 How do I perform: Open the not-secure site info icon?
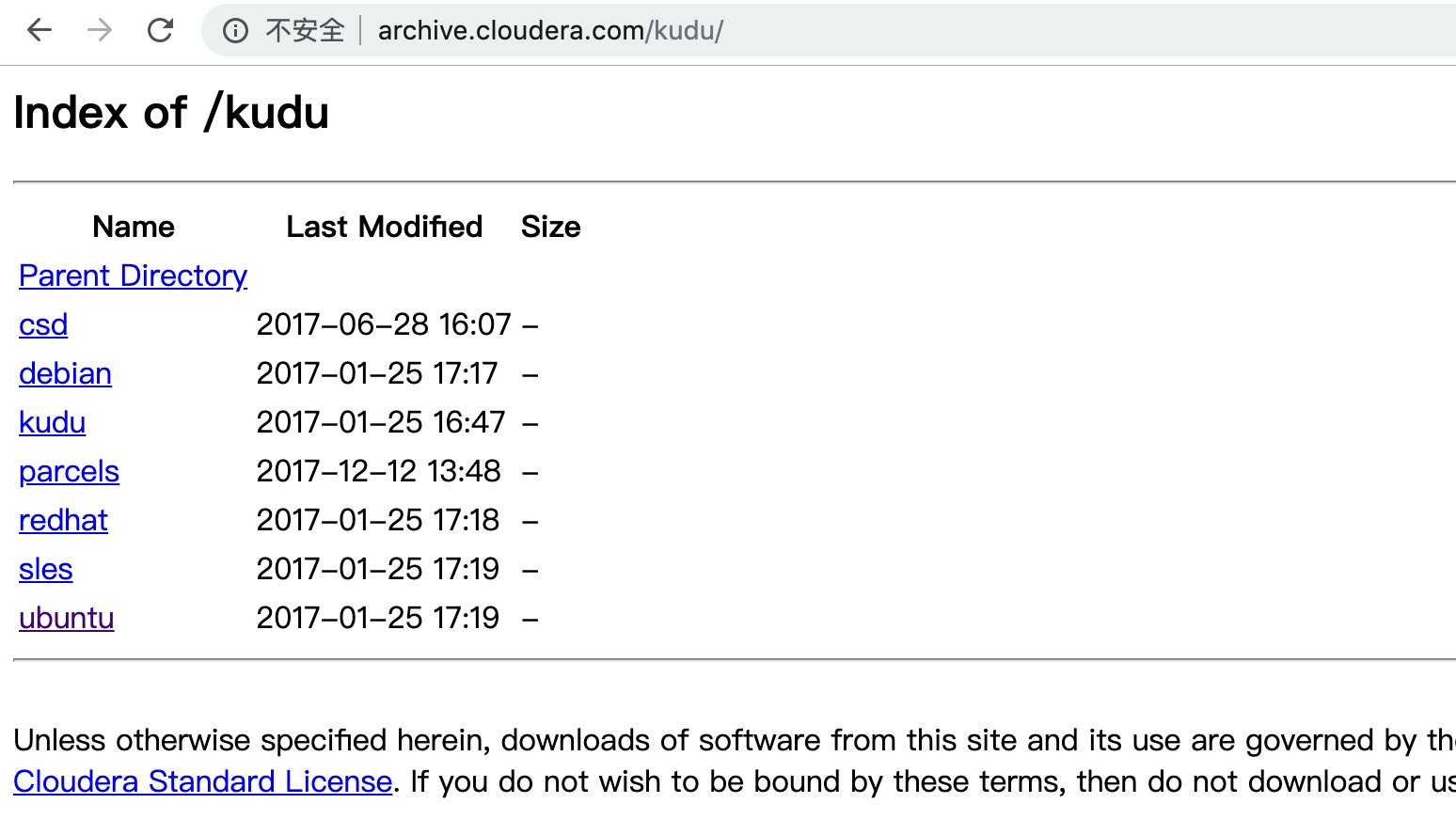coord(235,31)
